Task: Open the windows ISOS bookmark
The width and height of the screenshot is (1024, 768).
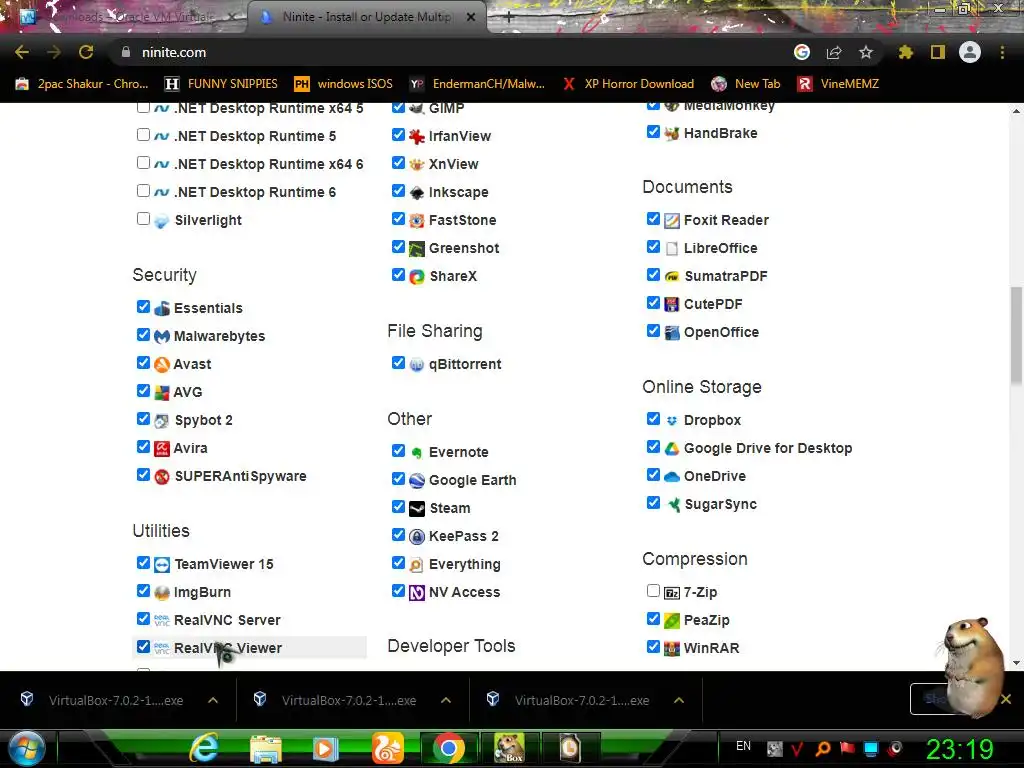Action: 344,84
